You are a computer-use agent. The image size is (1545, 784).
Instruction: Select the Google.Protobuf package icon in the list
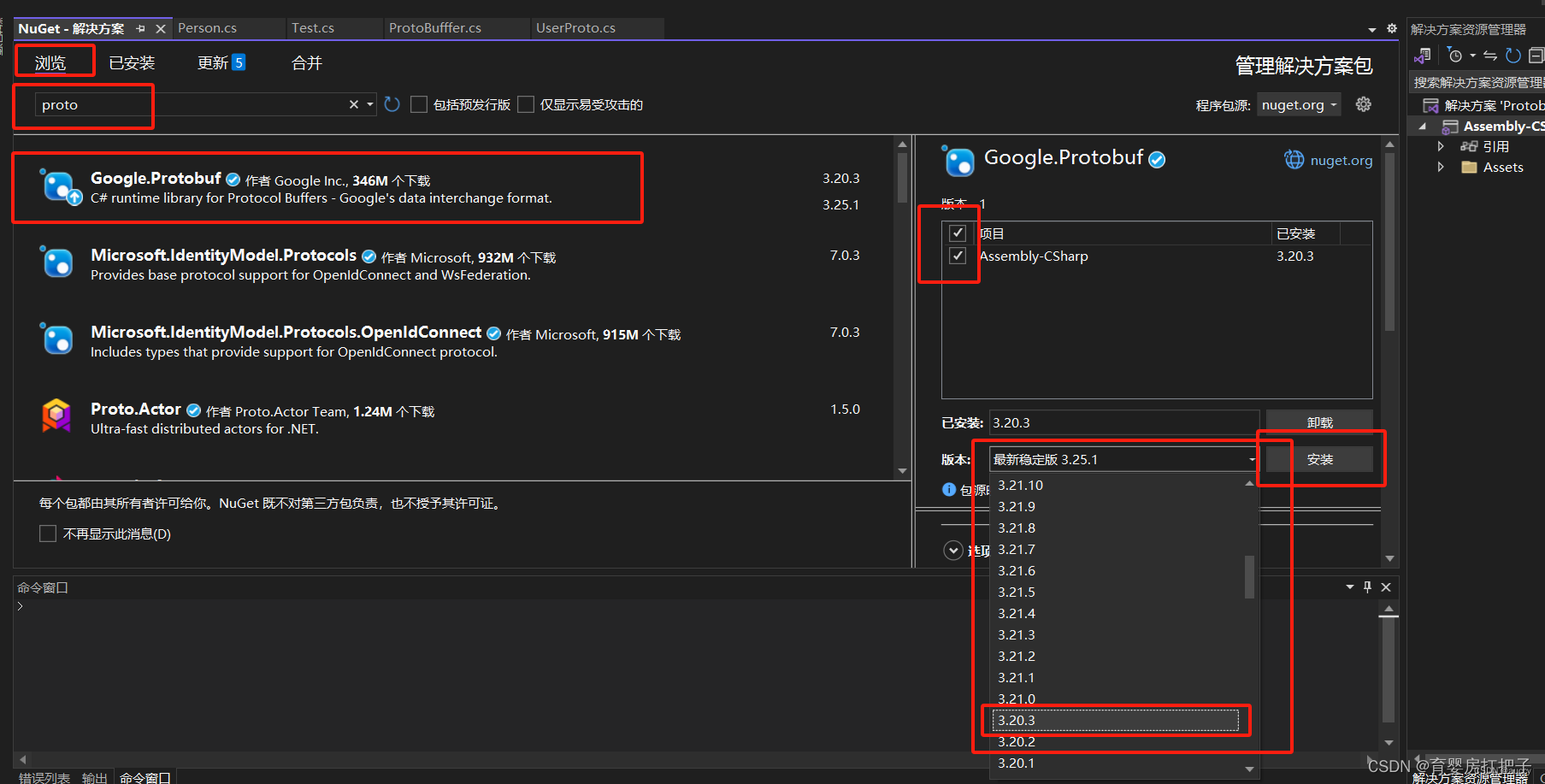pos(60,187)
